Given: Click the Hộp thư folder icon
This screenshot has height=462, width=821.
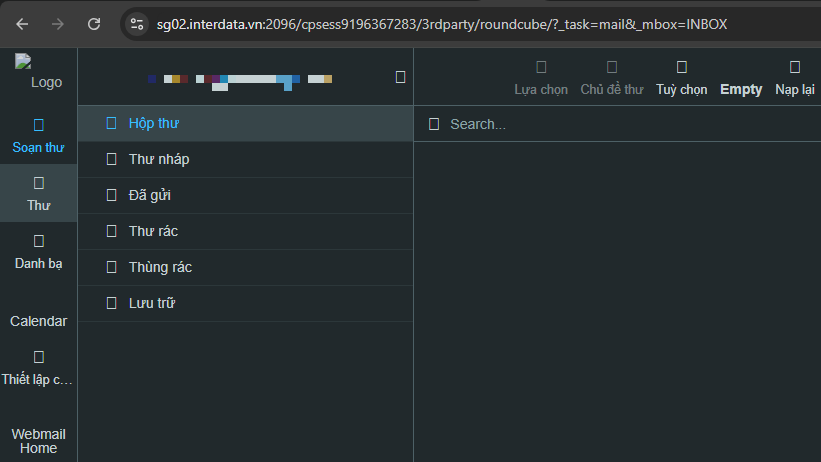Looking at the screenshot, I should [x=112, y=123].
